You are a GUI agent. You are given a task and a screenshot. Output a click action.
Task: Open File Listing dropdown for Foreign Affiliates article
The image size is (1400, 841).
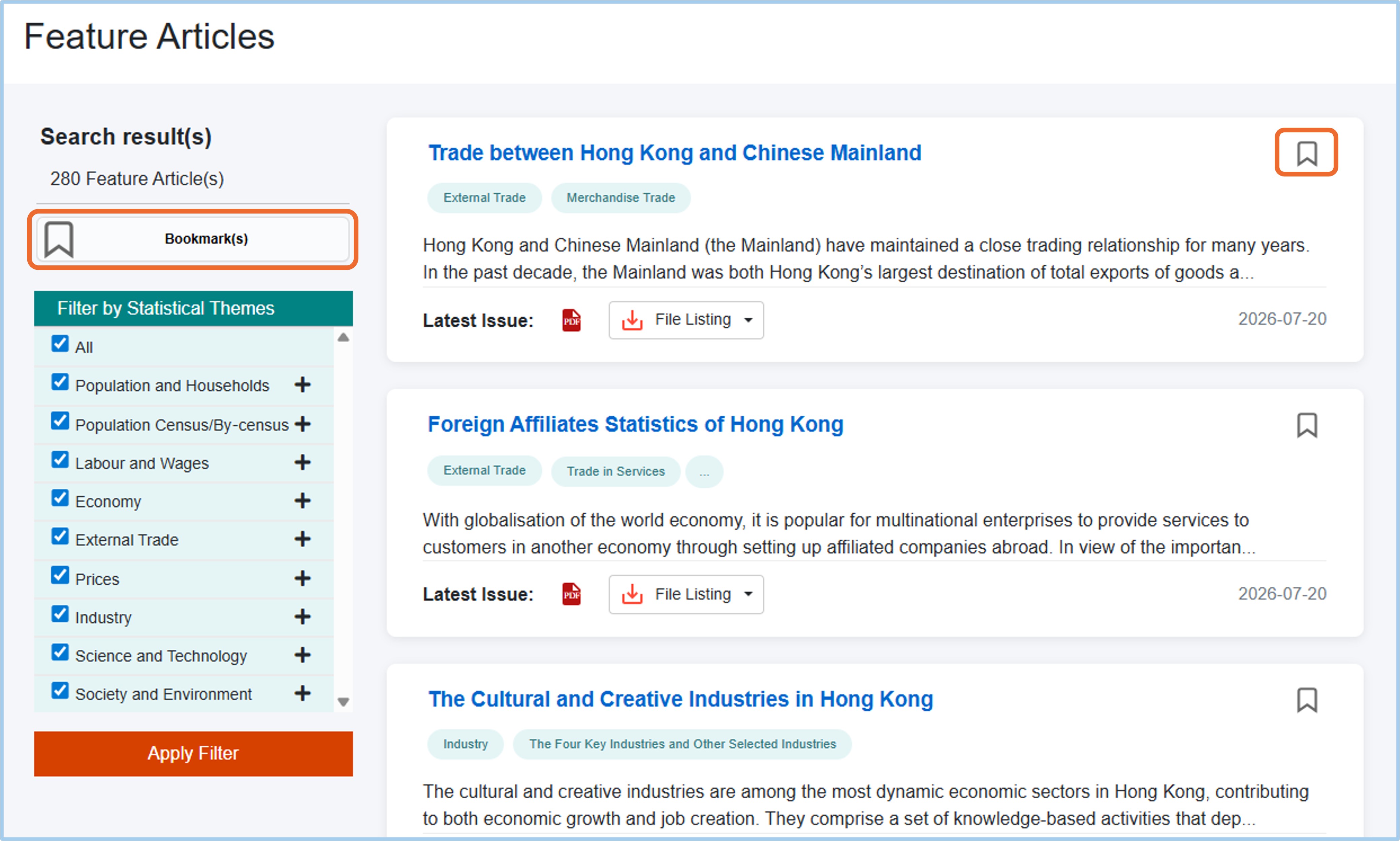[686, 594]
